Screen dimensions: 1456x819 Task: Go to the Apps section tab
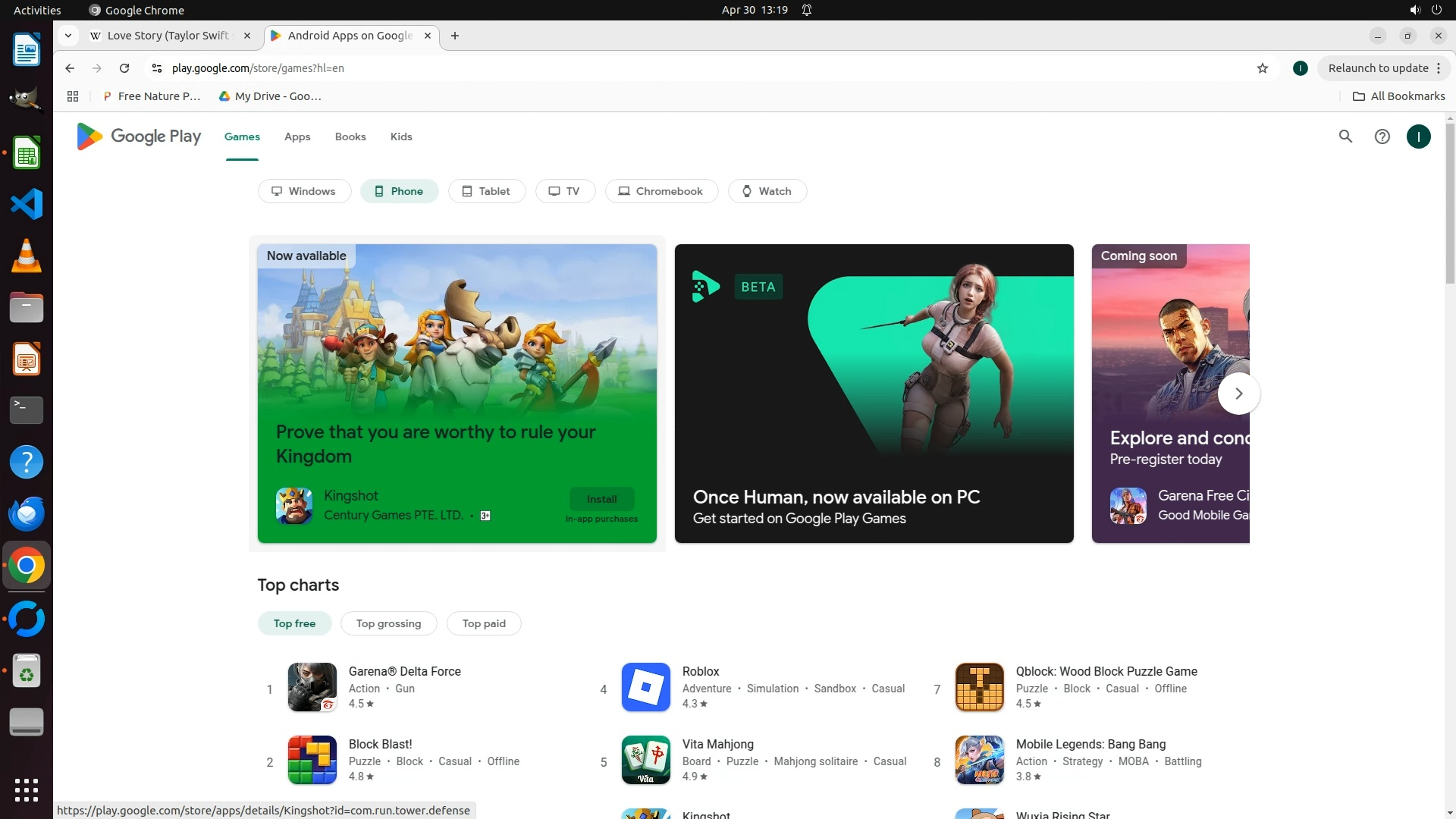(x=297, y=136)
